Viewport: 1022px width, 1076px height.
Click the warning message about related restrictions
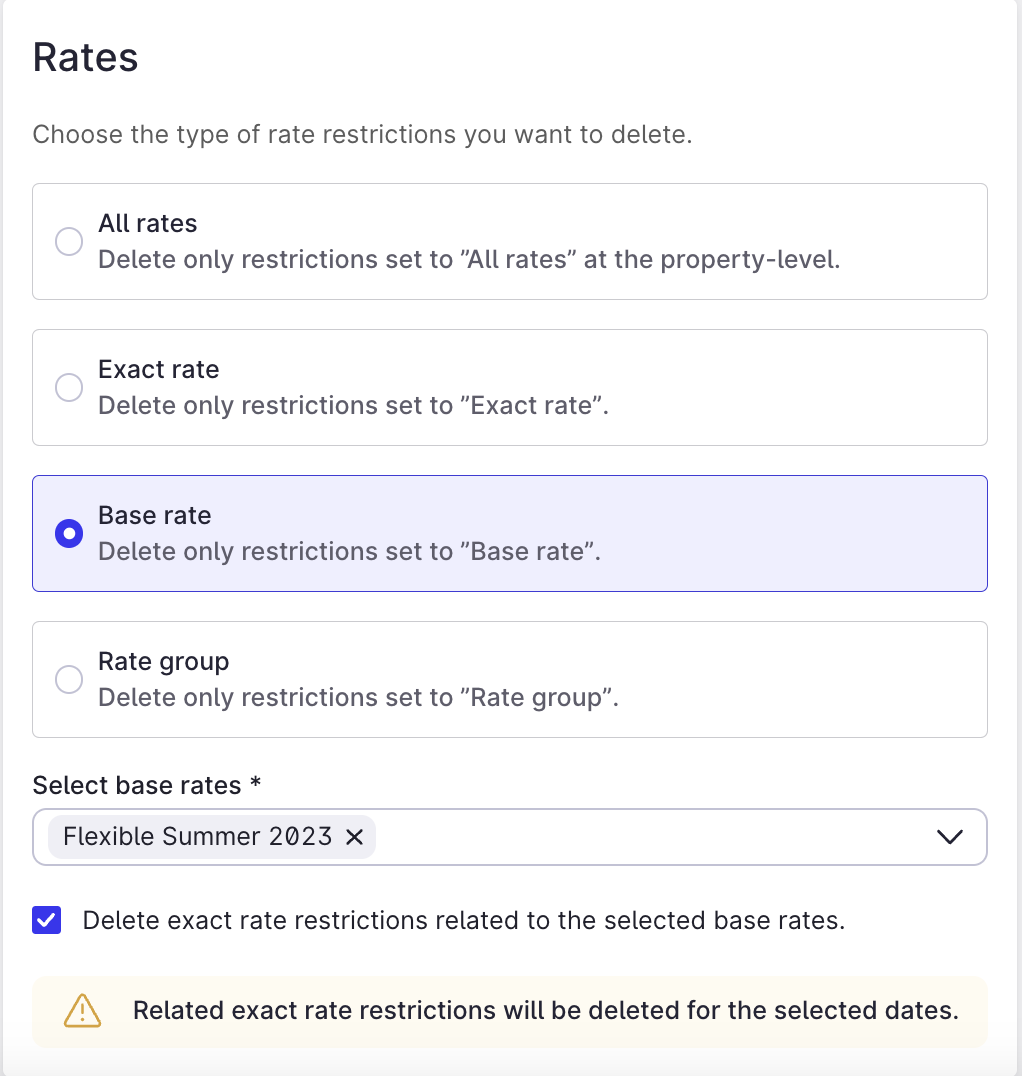(546, 1010)
